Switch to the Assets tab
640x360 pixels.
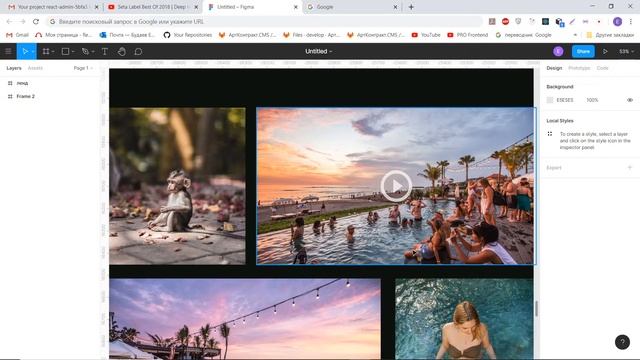click(x=35, y=68)
